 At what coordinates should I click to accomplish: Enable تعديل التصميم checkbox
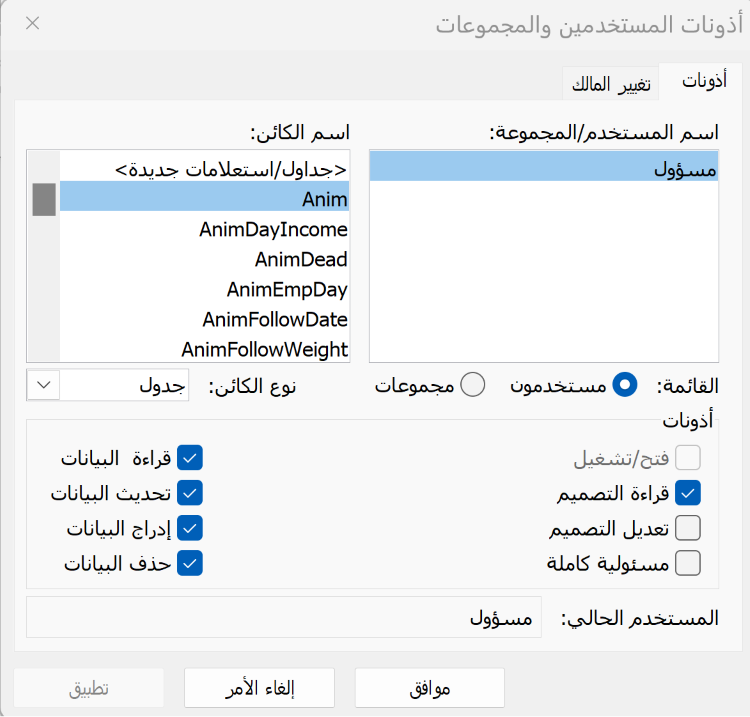[x=688, y=528]
